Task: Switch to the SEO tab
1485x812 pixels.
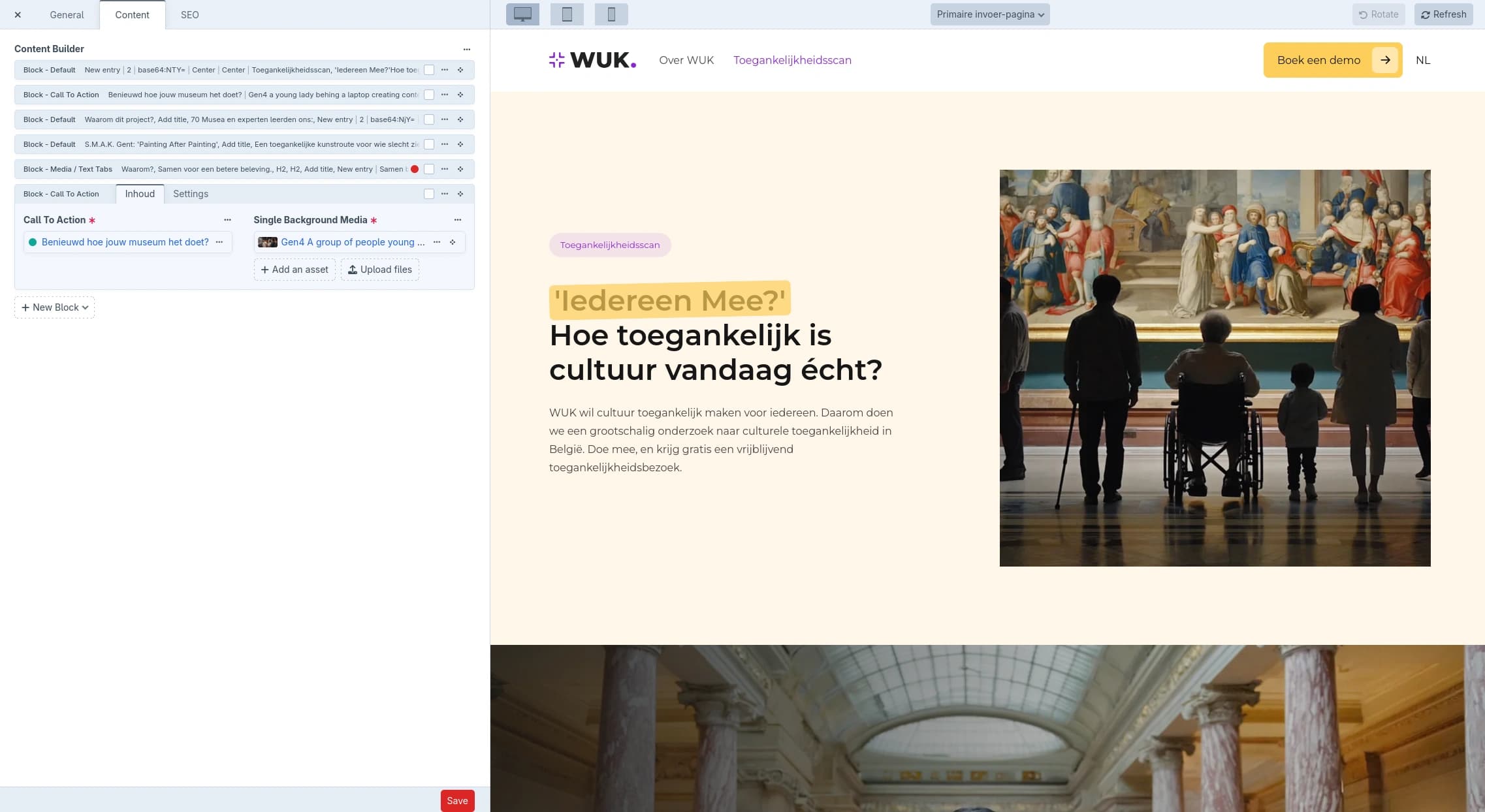Action: (190, 14)
